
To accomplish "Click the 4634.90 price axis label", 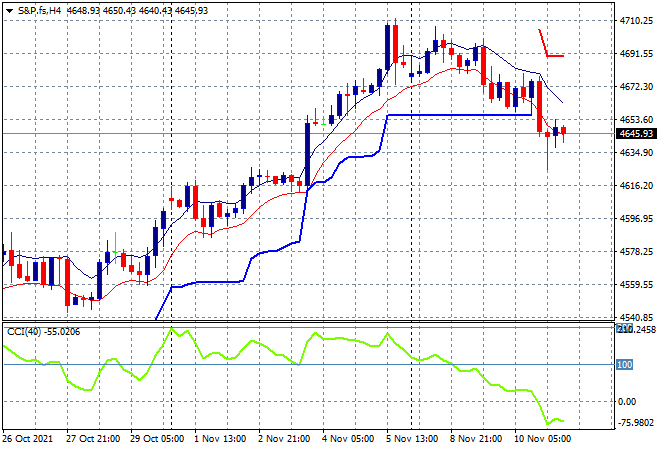I will (x=636, y=152).
